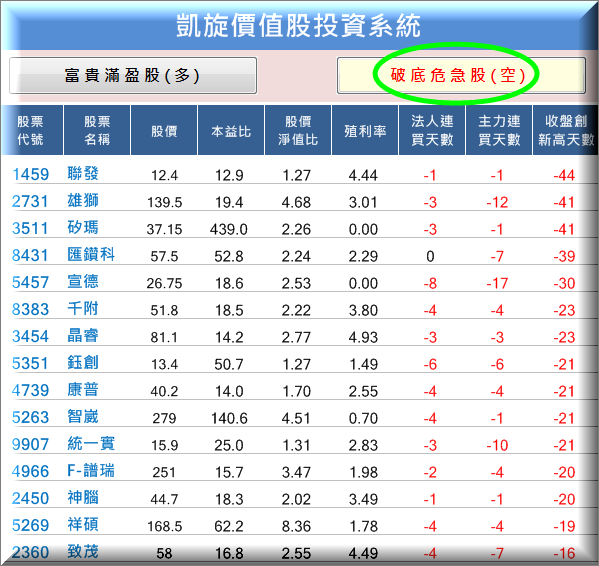
Task: Open stock code 9907
Action: 30,445
